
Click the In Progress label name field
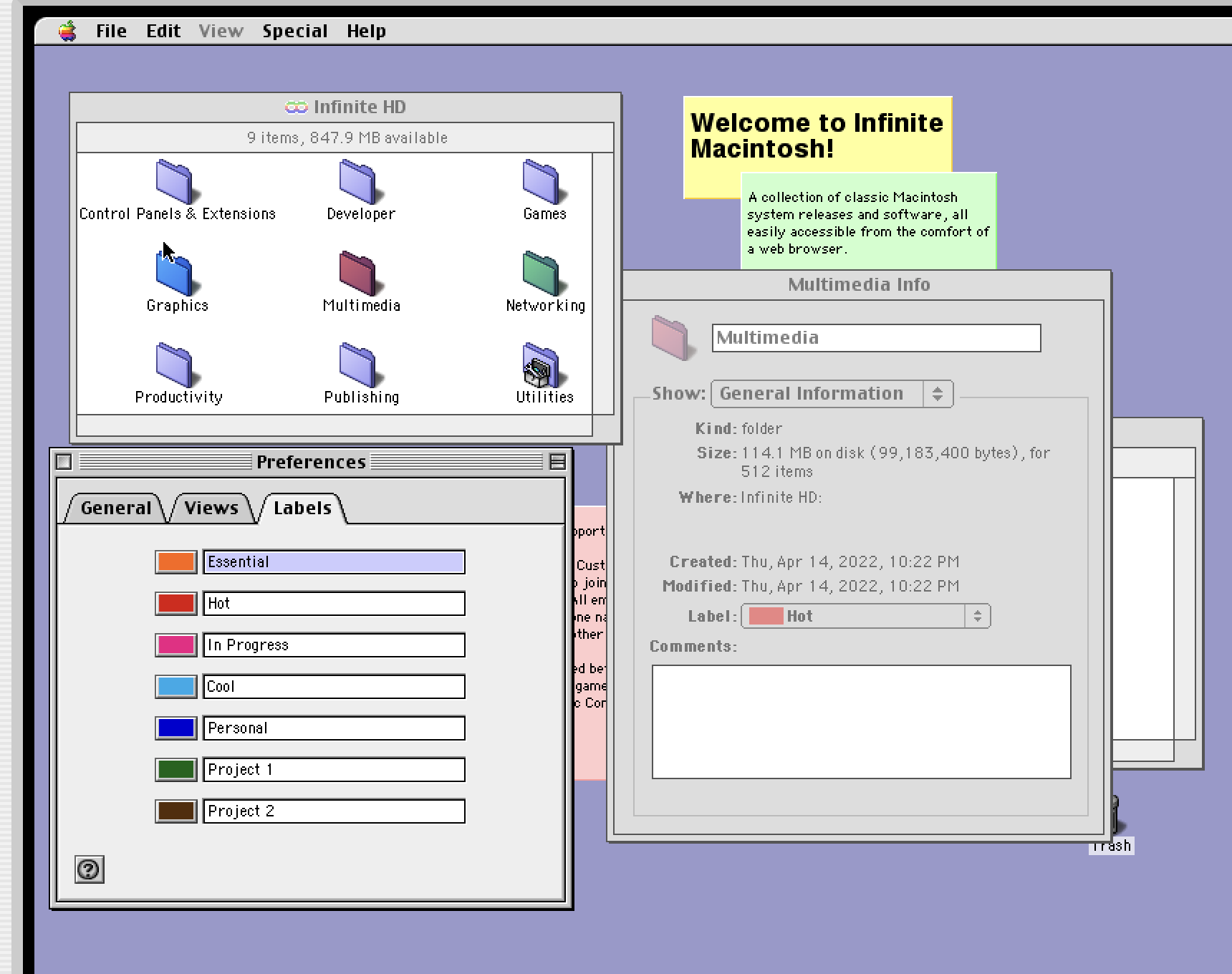pos(335,645)
